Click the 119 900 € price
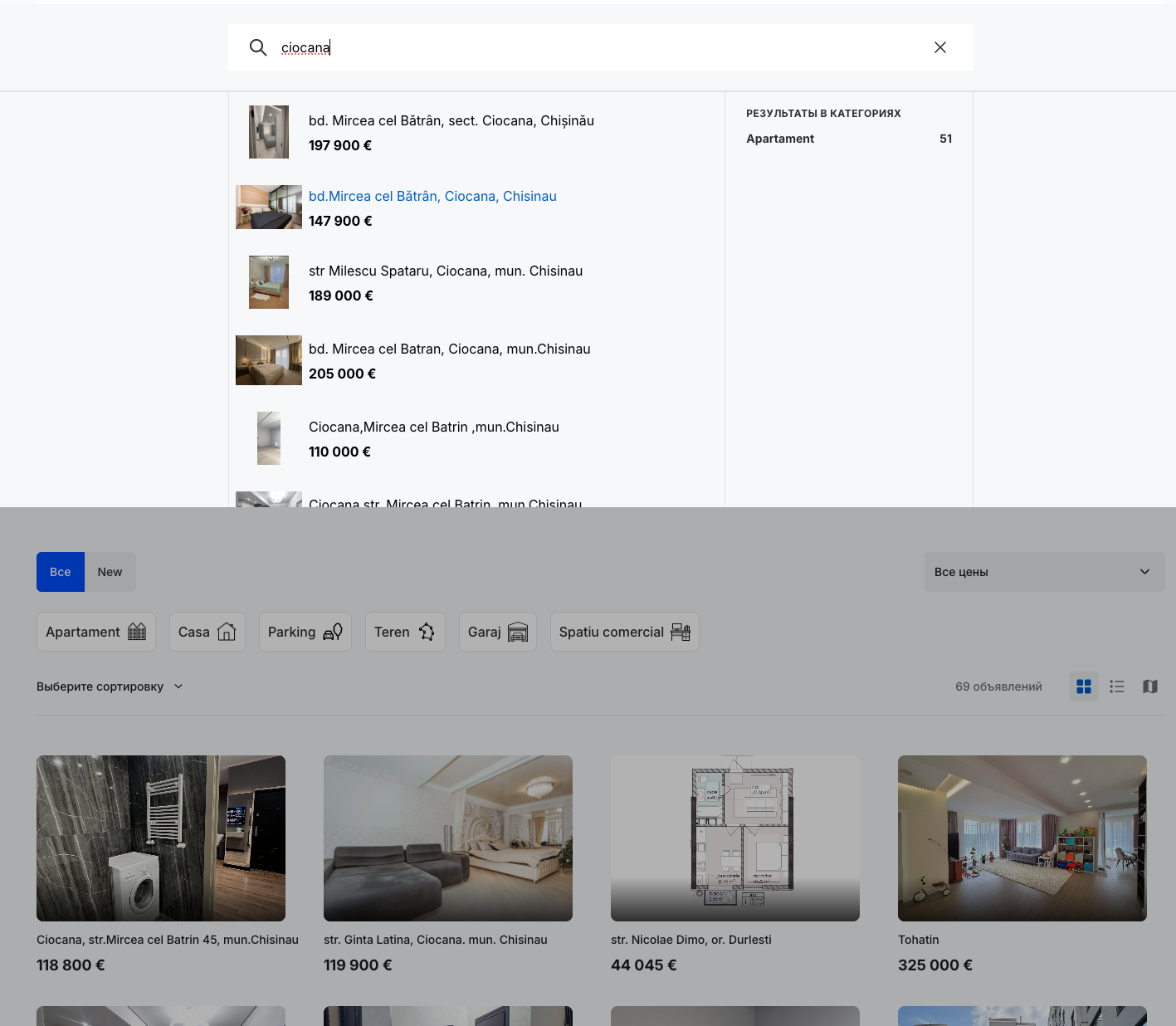The height and width of the screenshot is (1026, 1176). click(358, 965)
